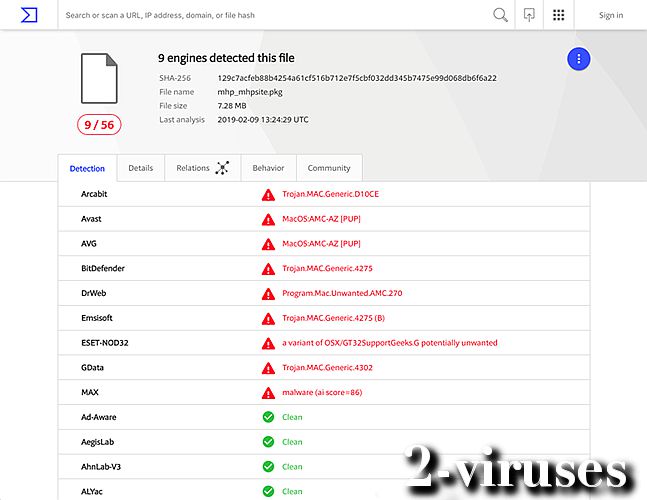Screen dimensions: 647x500
Task: Click warning icon in MAX row
Action: click(268, 393)
